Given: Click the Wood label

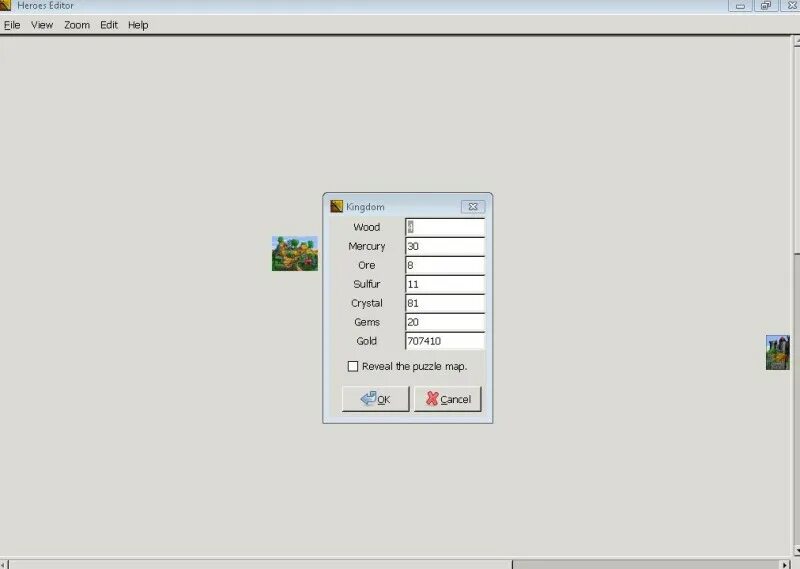Looking at the screenshot, I should 366,227.
